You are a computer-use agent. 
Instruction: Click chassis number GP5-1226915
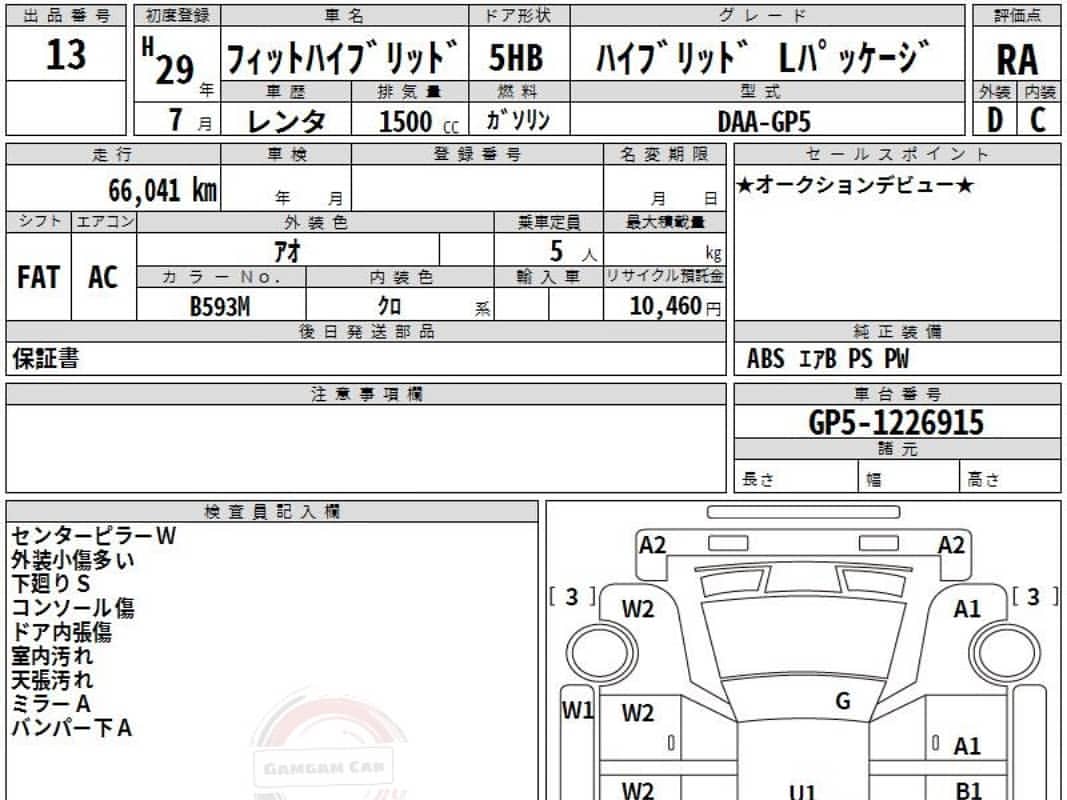point(896,422)
